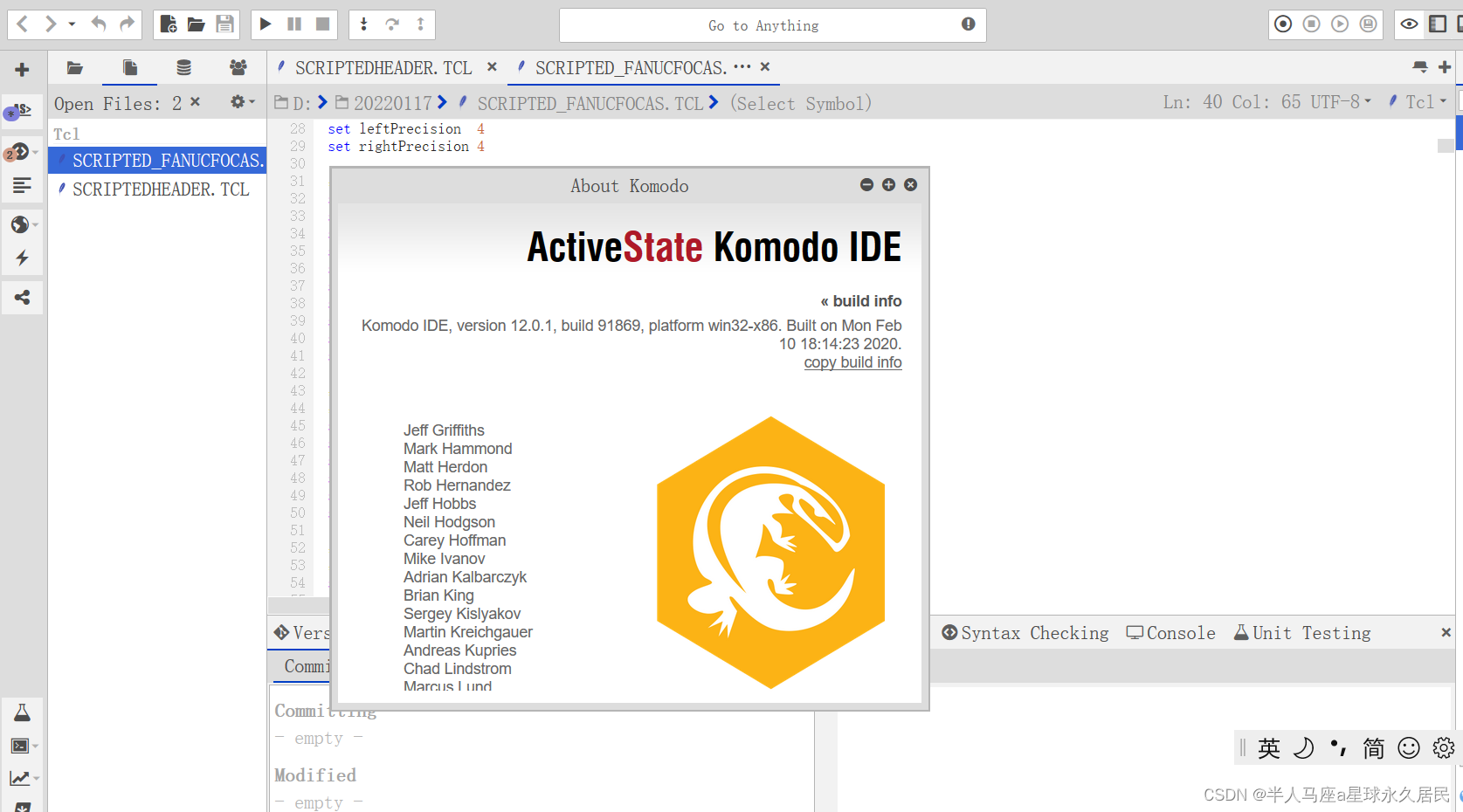Open the terminal icon in the sidebar
This screenshot has width=1463, height=812.
[x=20, y=746]
